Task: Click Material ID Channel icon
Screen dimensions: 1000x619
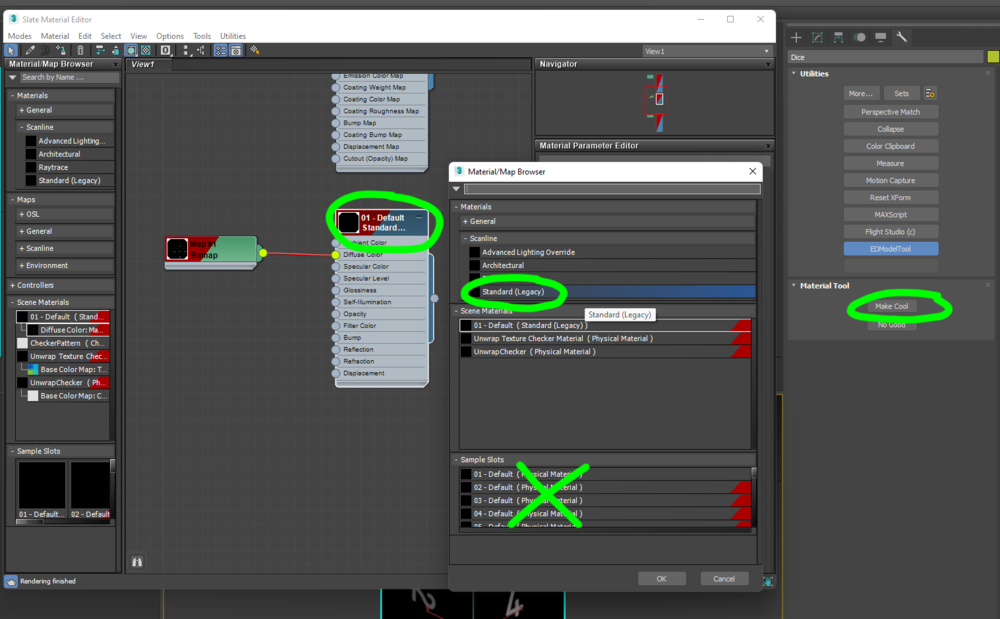Action: click(166, 50)
